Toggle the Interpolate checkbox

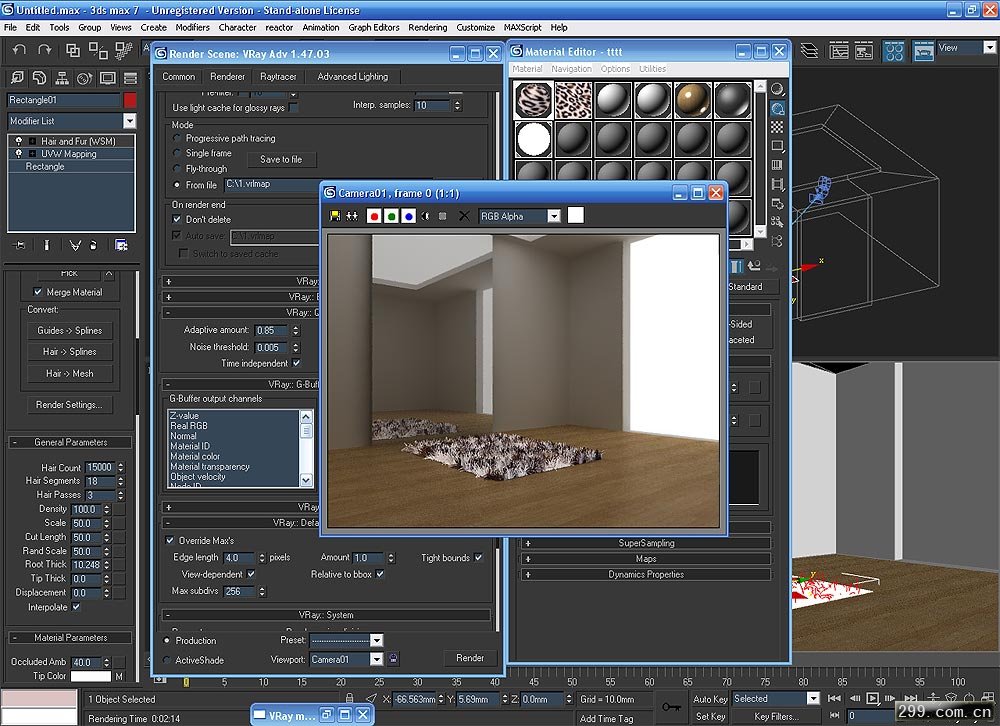[x=76, y=607]
